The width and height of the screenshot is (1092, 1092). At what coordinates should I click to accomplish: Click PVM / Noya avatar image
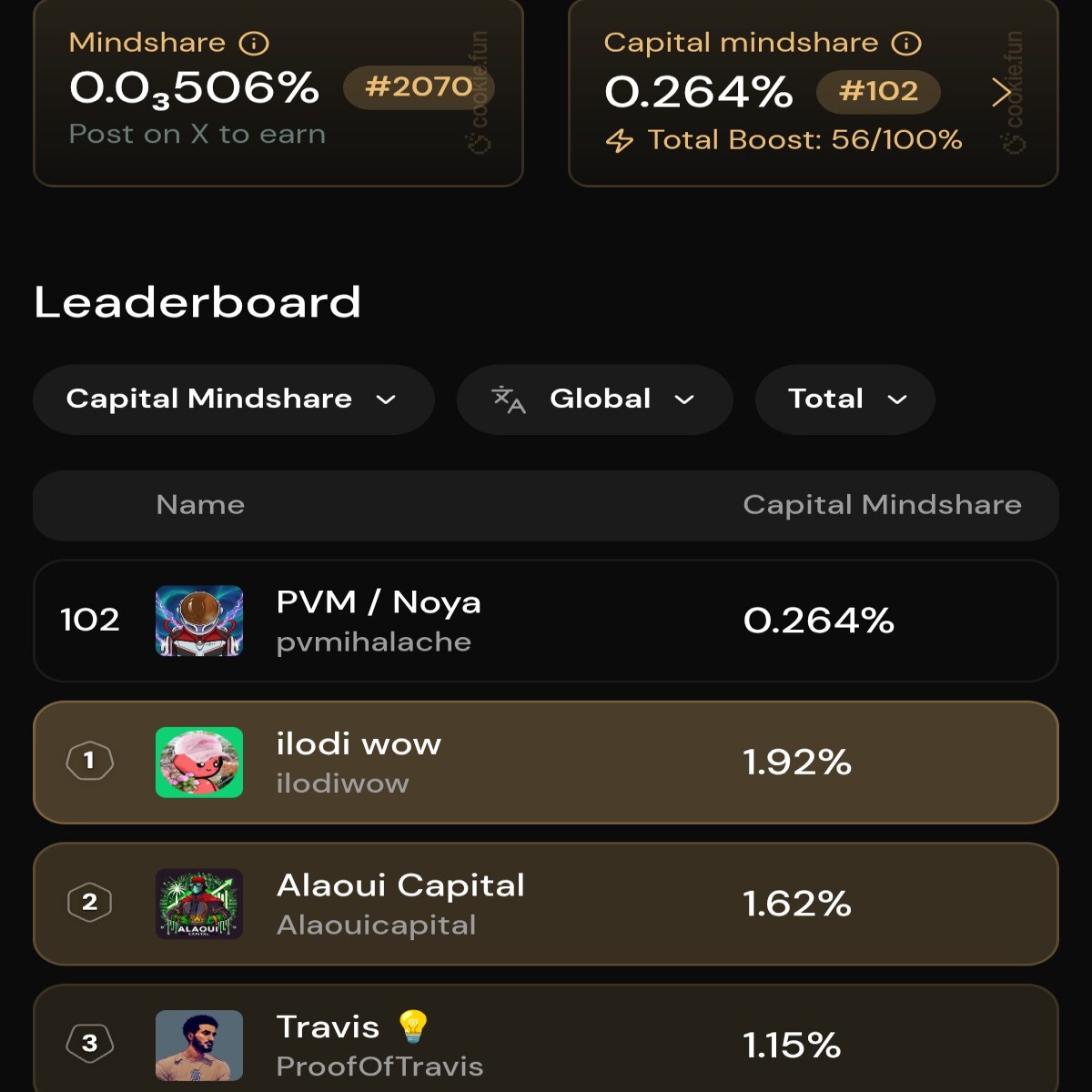(199, 621)
